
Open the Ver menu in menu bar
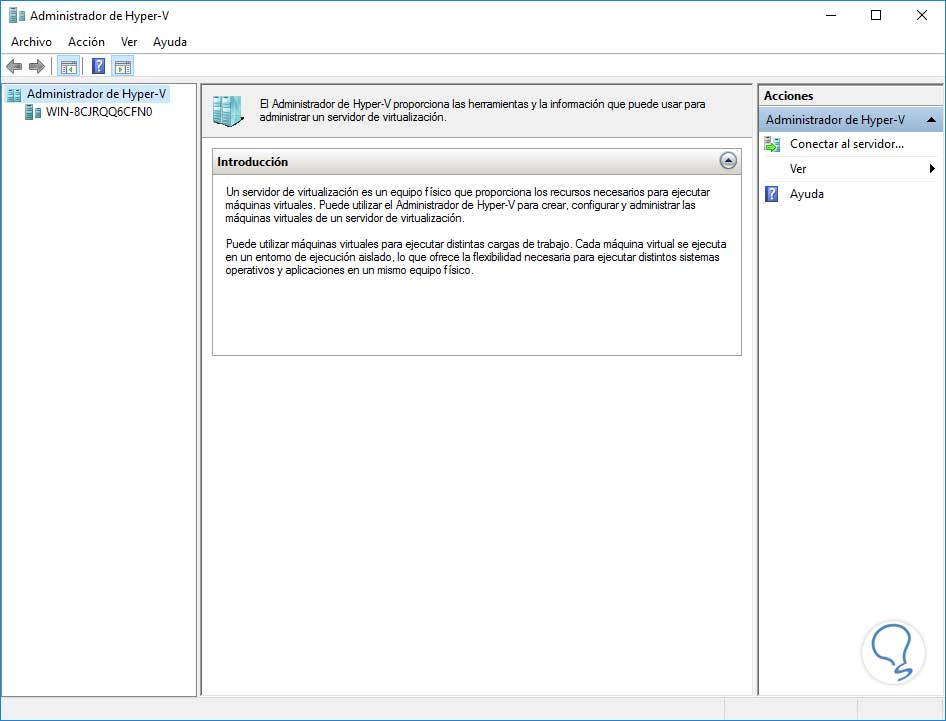click(x=129, y=42)
